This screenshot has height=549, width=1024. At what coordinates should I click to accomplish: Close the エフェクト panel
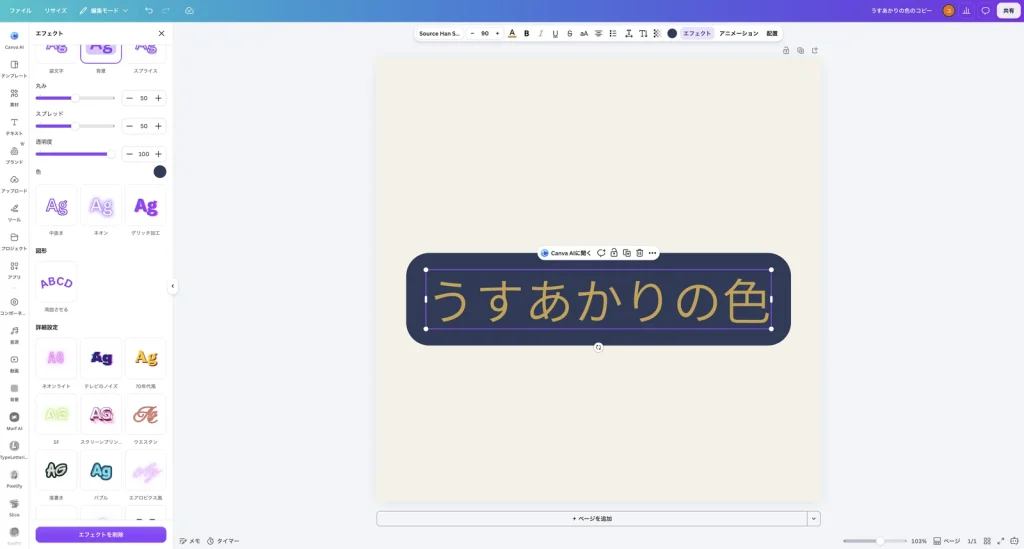click(x=161, y=33)
